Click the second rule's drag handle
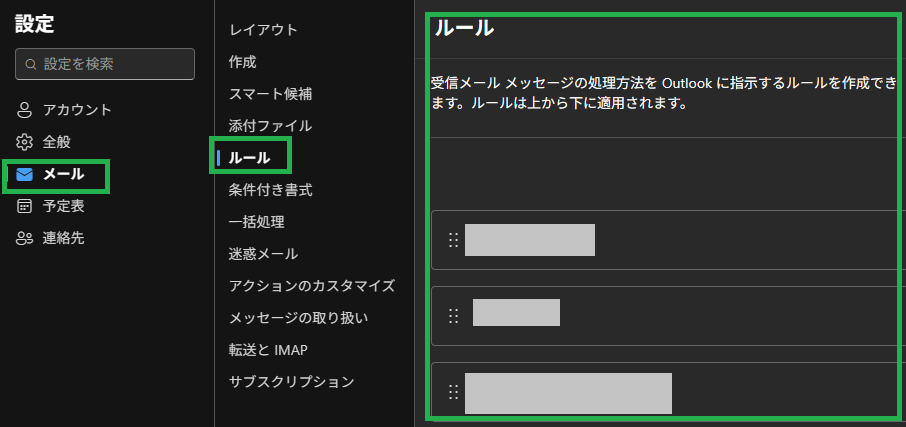Image resolution: width=906 pixels, height=427 pixels. [454, 315]
